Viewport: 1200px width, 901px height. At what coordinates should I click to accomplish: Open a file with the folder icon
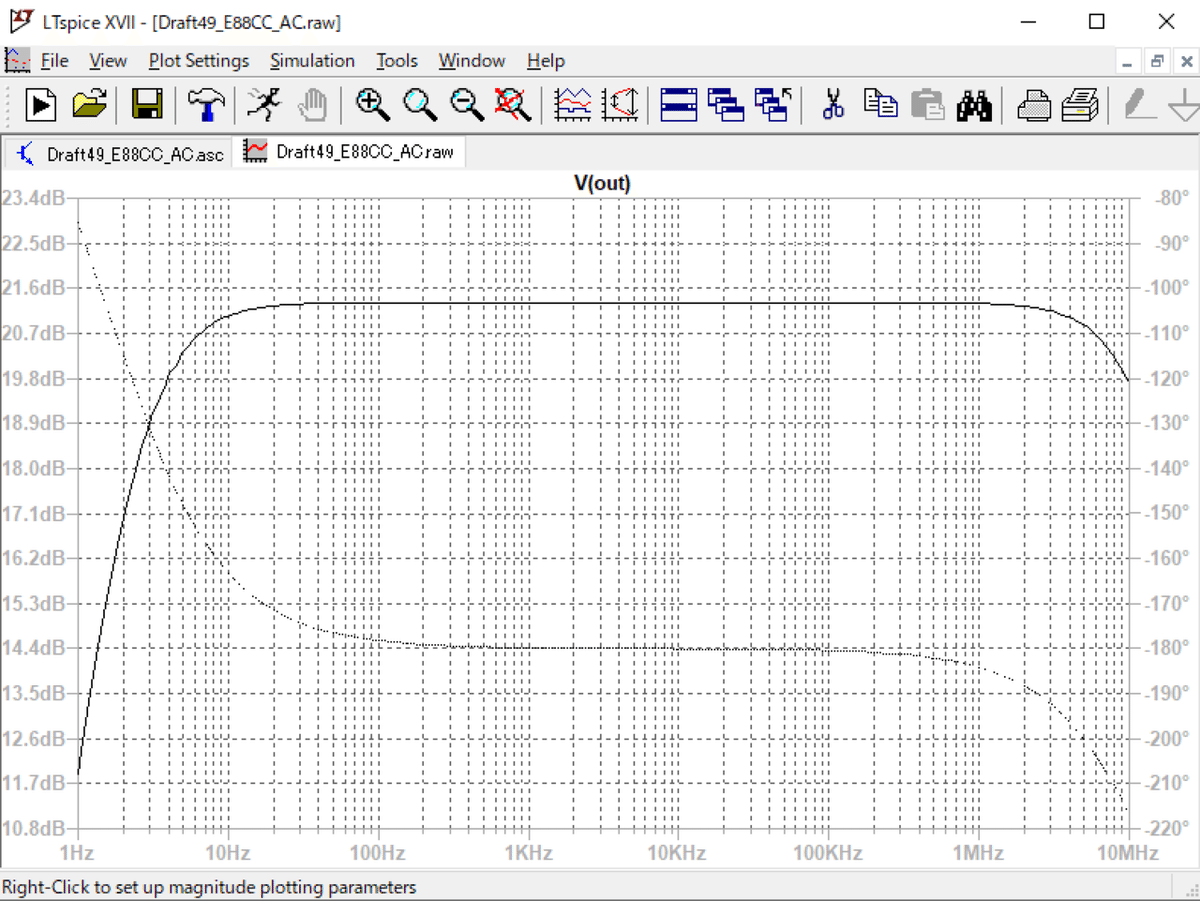(x=91, y=104)
